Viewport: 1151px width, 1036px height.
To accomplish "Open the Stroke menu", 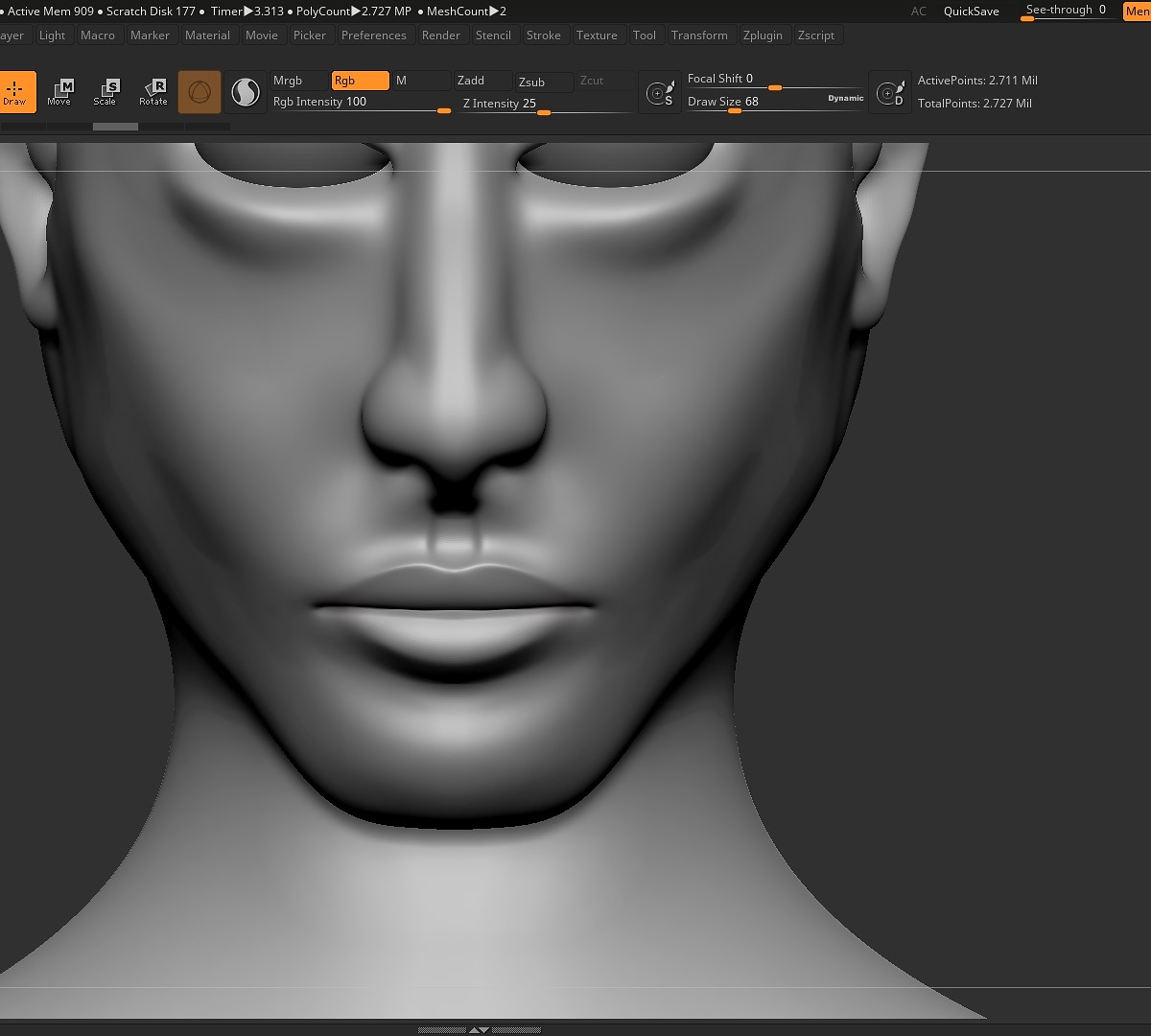I will point(544,35).
